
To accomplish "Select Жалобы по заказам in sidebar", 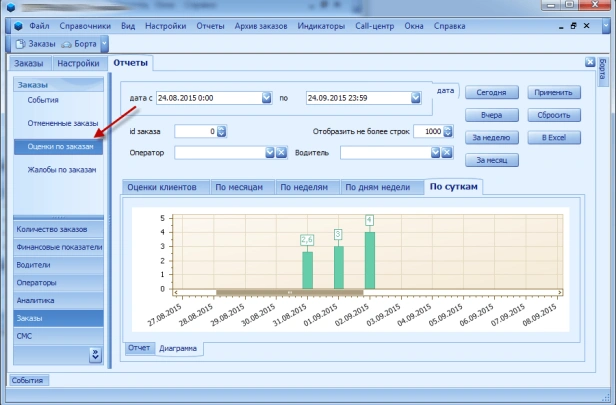I will pos(61,170).
